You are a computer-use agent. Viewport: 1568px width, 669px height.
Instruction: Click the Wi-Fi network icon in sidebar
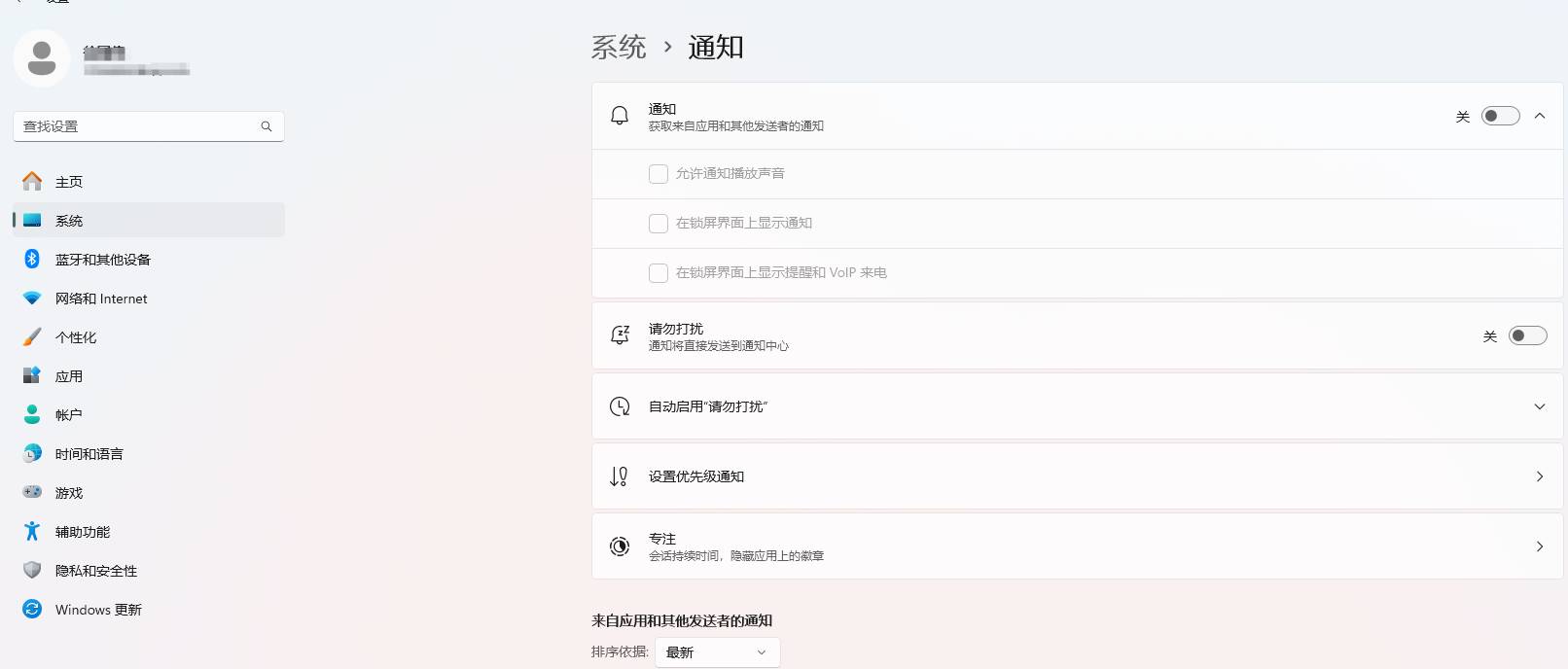[x=32, y=298]
